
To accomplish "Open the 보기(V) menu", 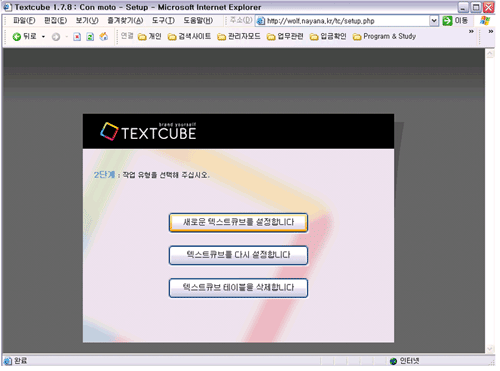I will click(87, 21).
